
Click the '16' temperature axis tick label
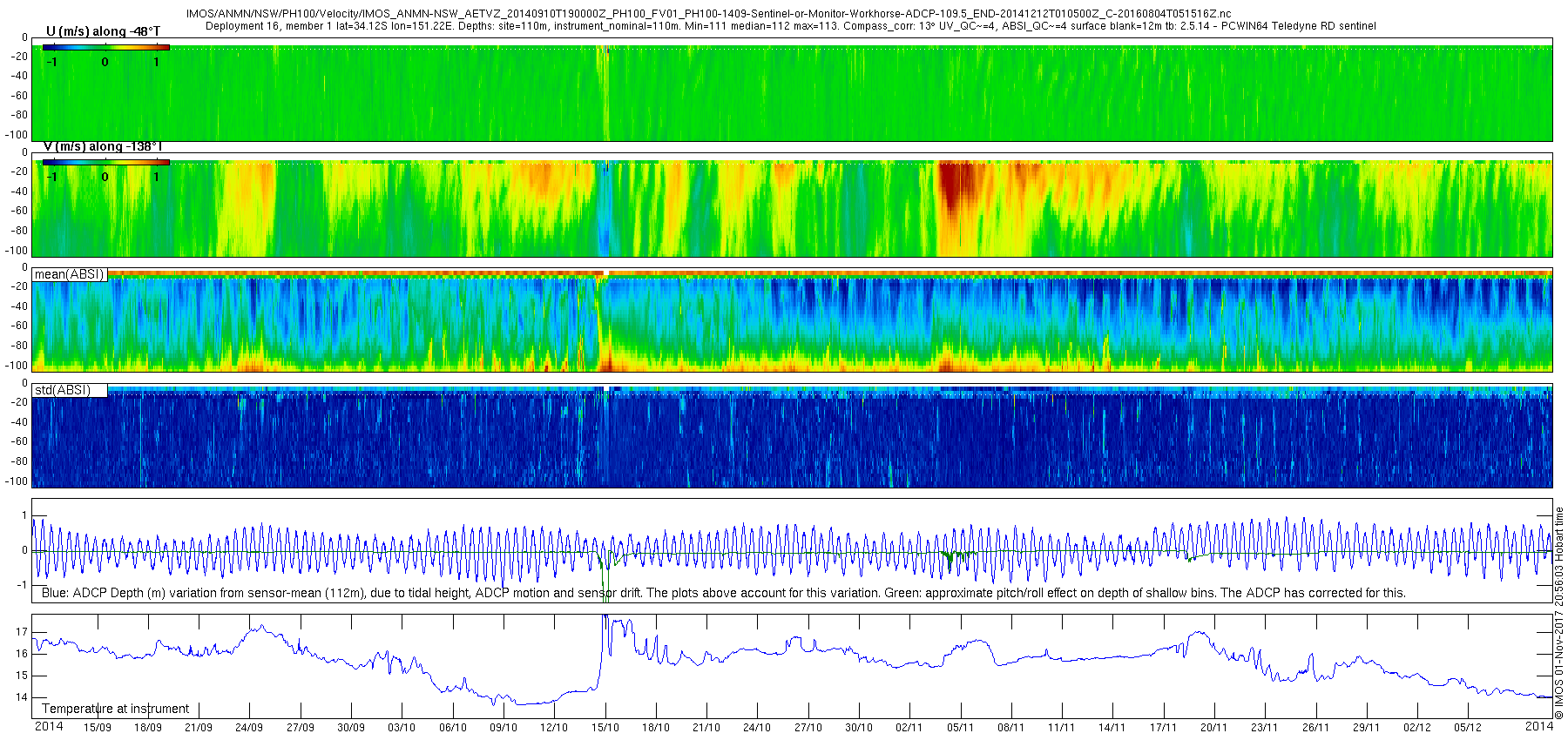point(22,654)
